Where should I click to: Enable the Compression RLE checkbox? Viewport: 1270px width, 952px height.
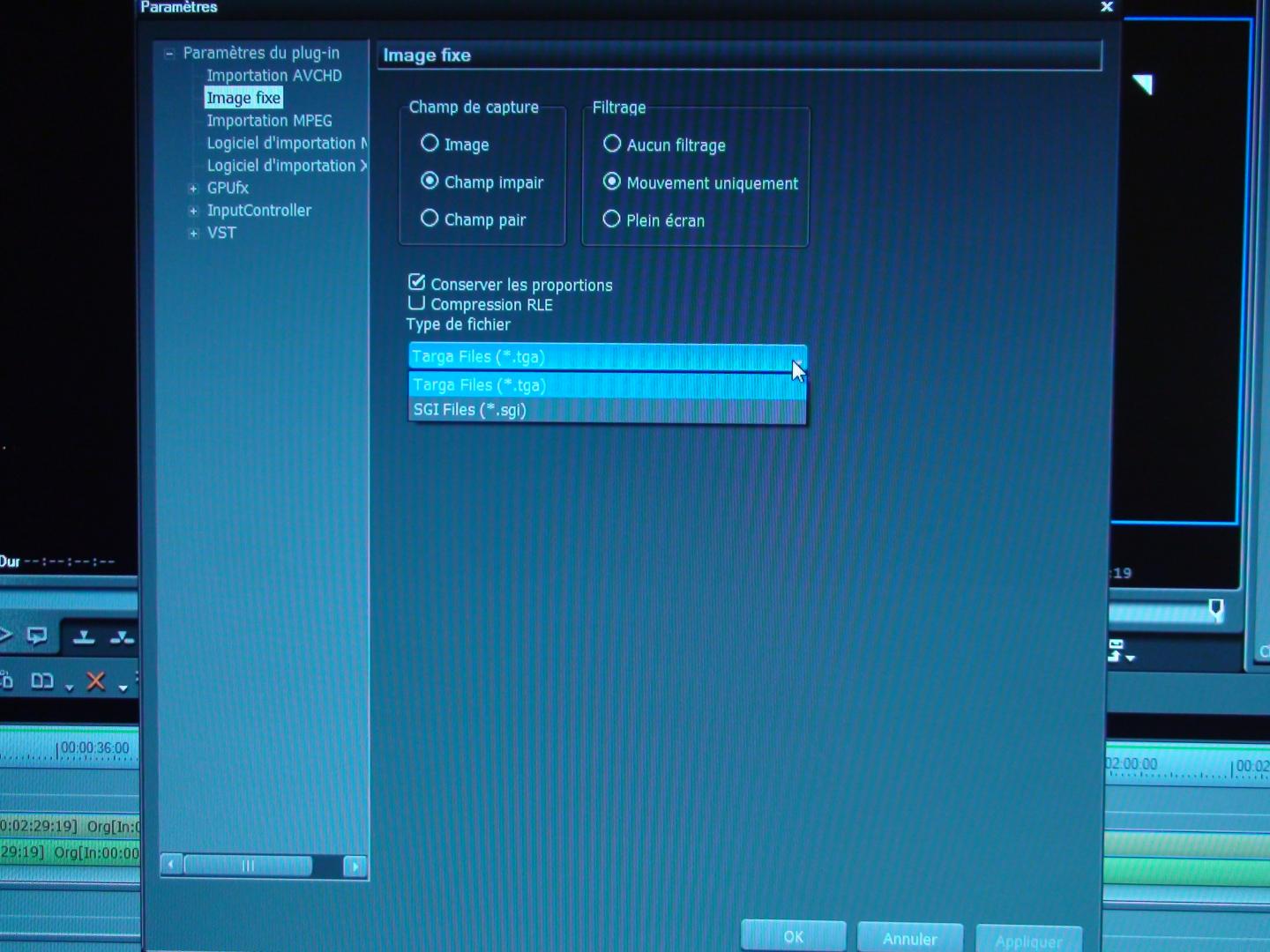416,302
